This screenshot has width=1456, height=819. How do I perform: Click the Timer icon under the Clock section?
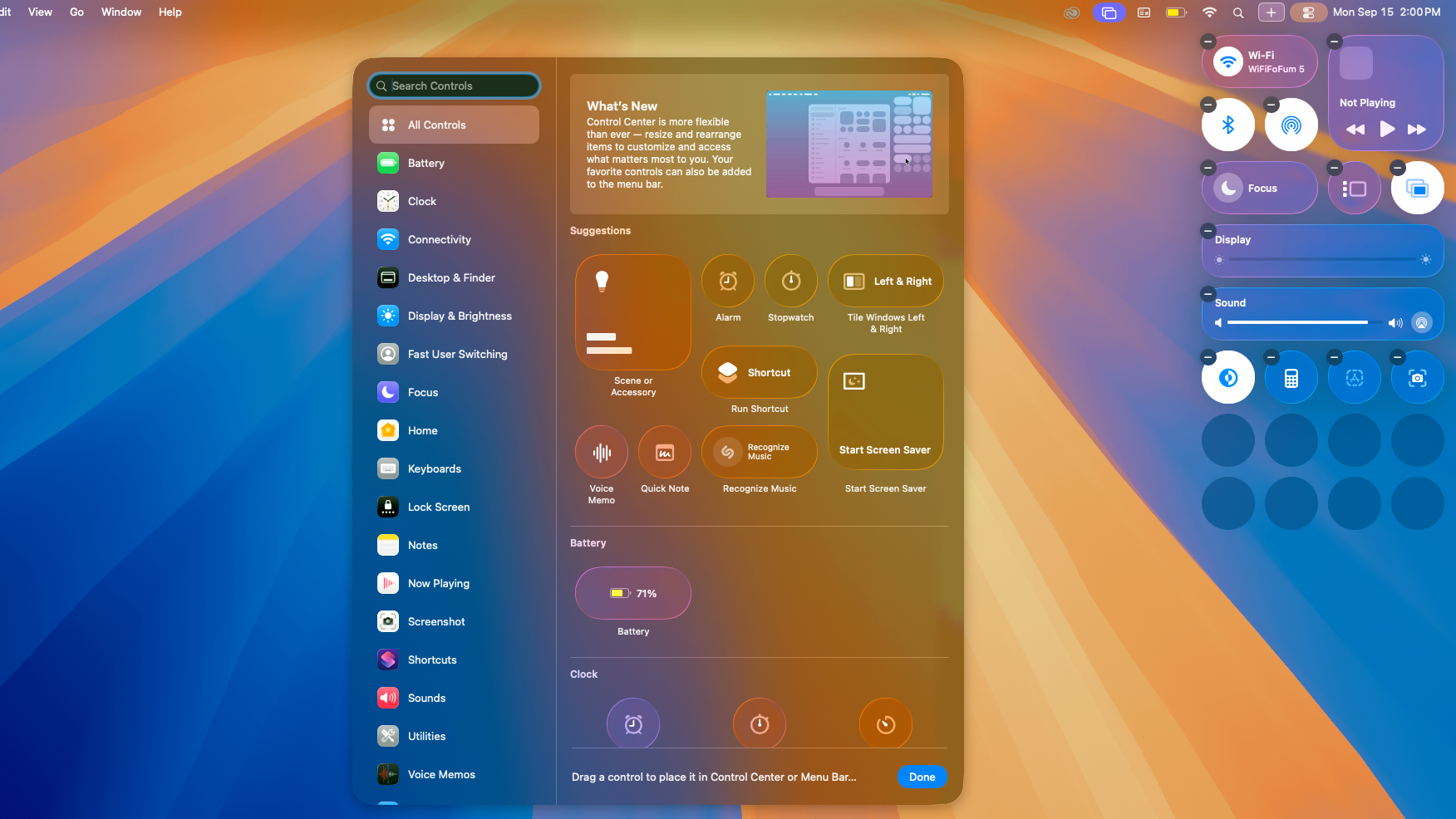pos(885,723)
